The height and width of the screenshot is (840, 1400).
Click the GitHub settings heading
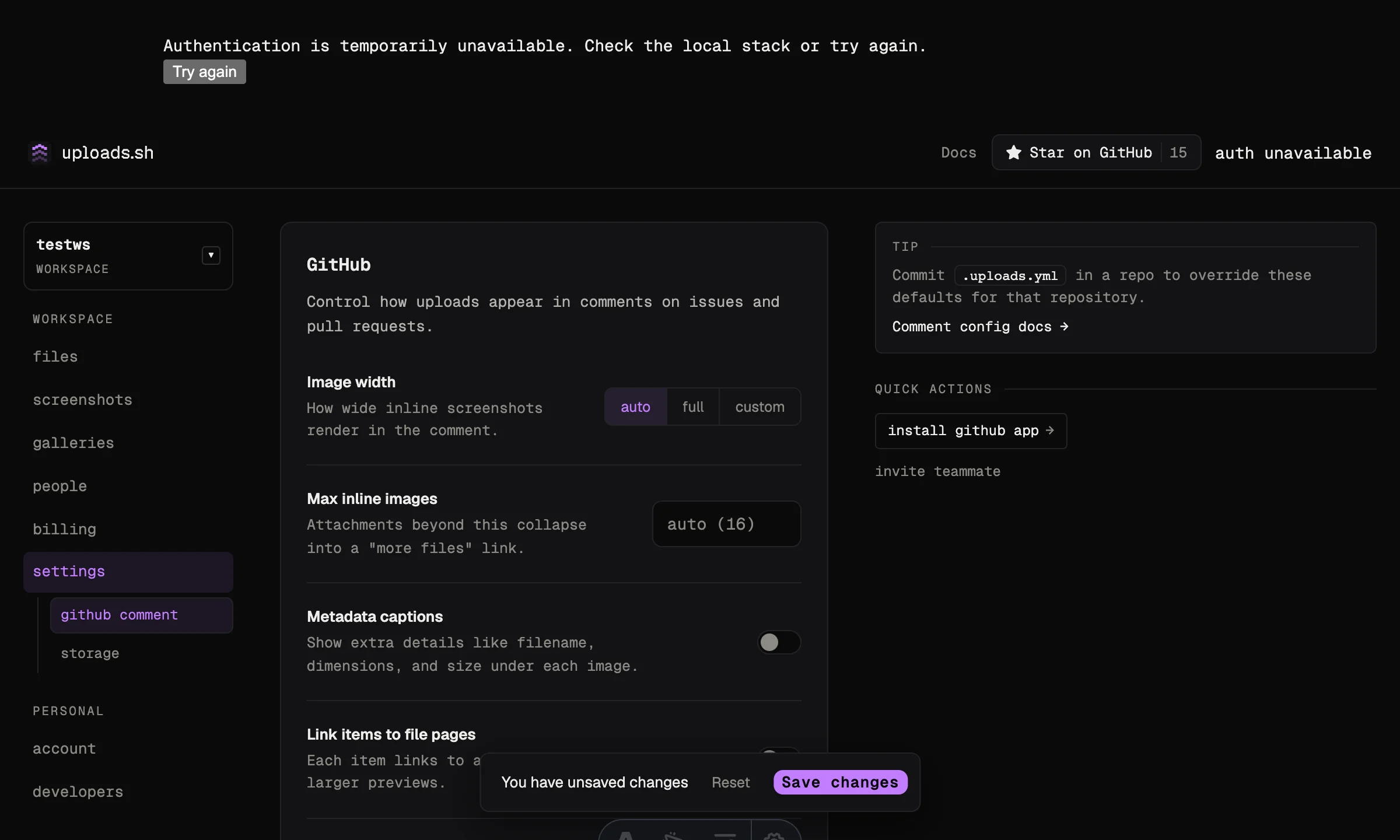(x=339, y=265)
